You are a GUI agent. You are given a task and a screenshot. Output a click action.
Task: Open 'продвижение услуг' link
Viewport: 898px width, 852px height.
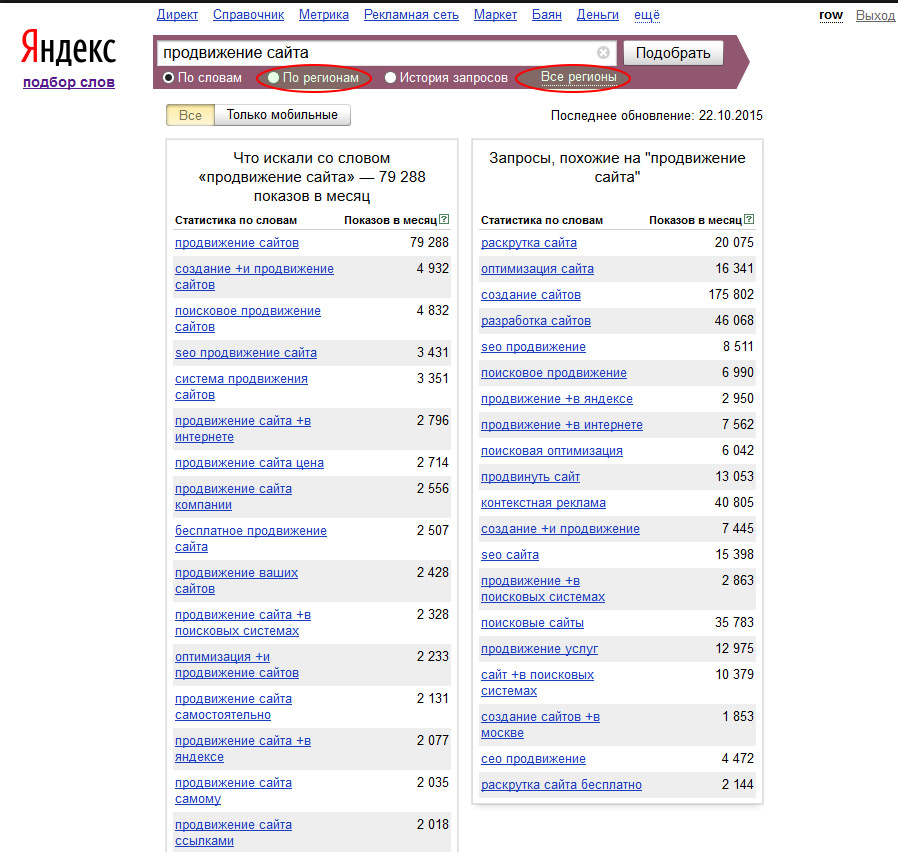click(539, 649)
